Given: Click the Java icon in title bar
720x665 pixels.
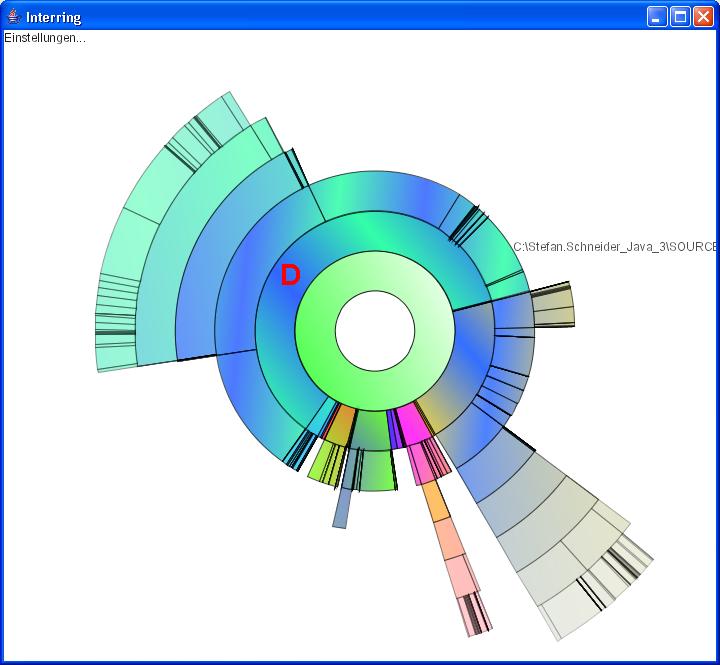Looking at the screenshot, I should (x=14, y=17).
